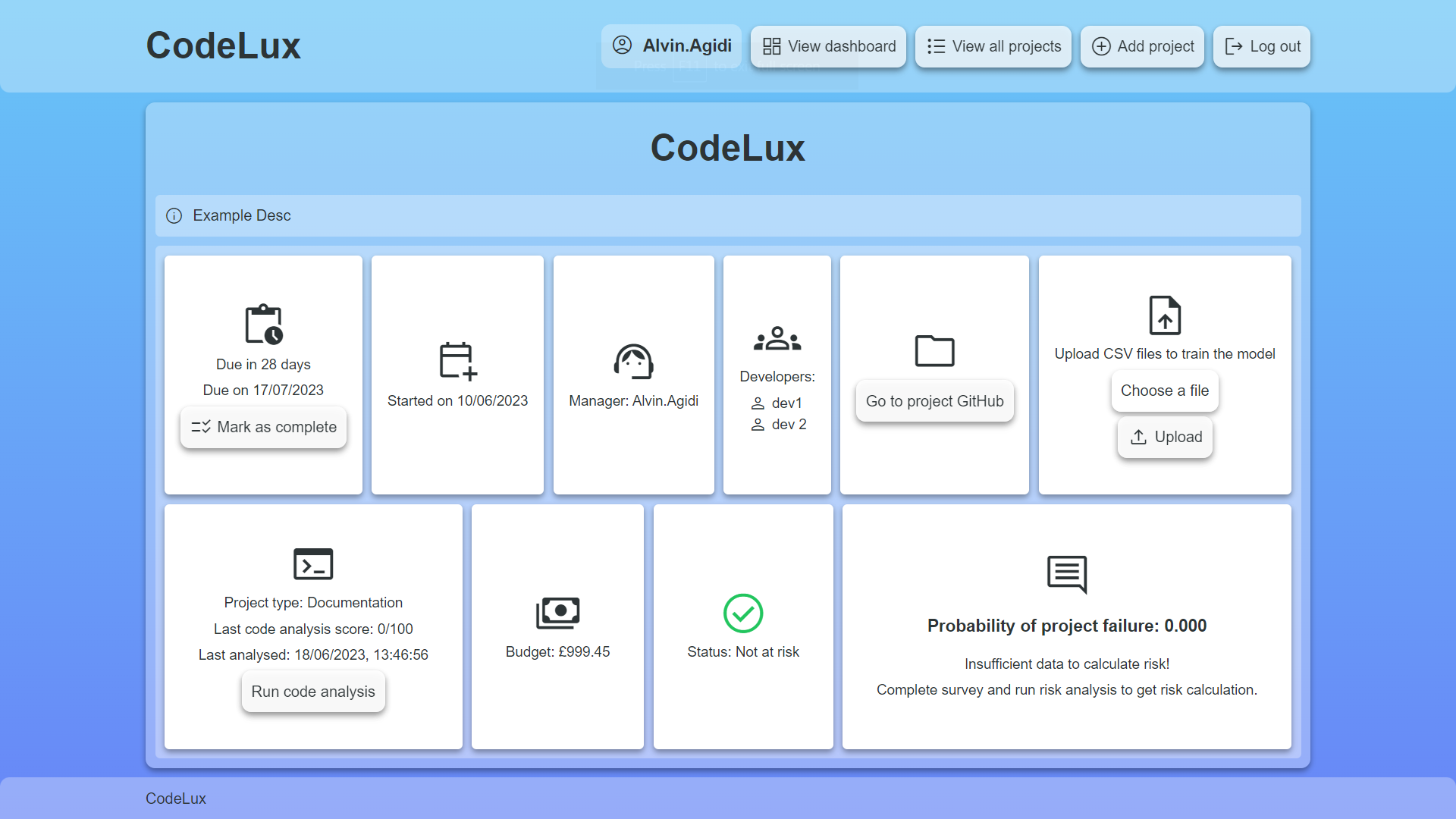Click the developers group icon
The height and width of the screenshot is (819, 1456).
(777, 340)
